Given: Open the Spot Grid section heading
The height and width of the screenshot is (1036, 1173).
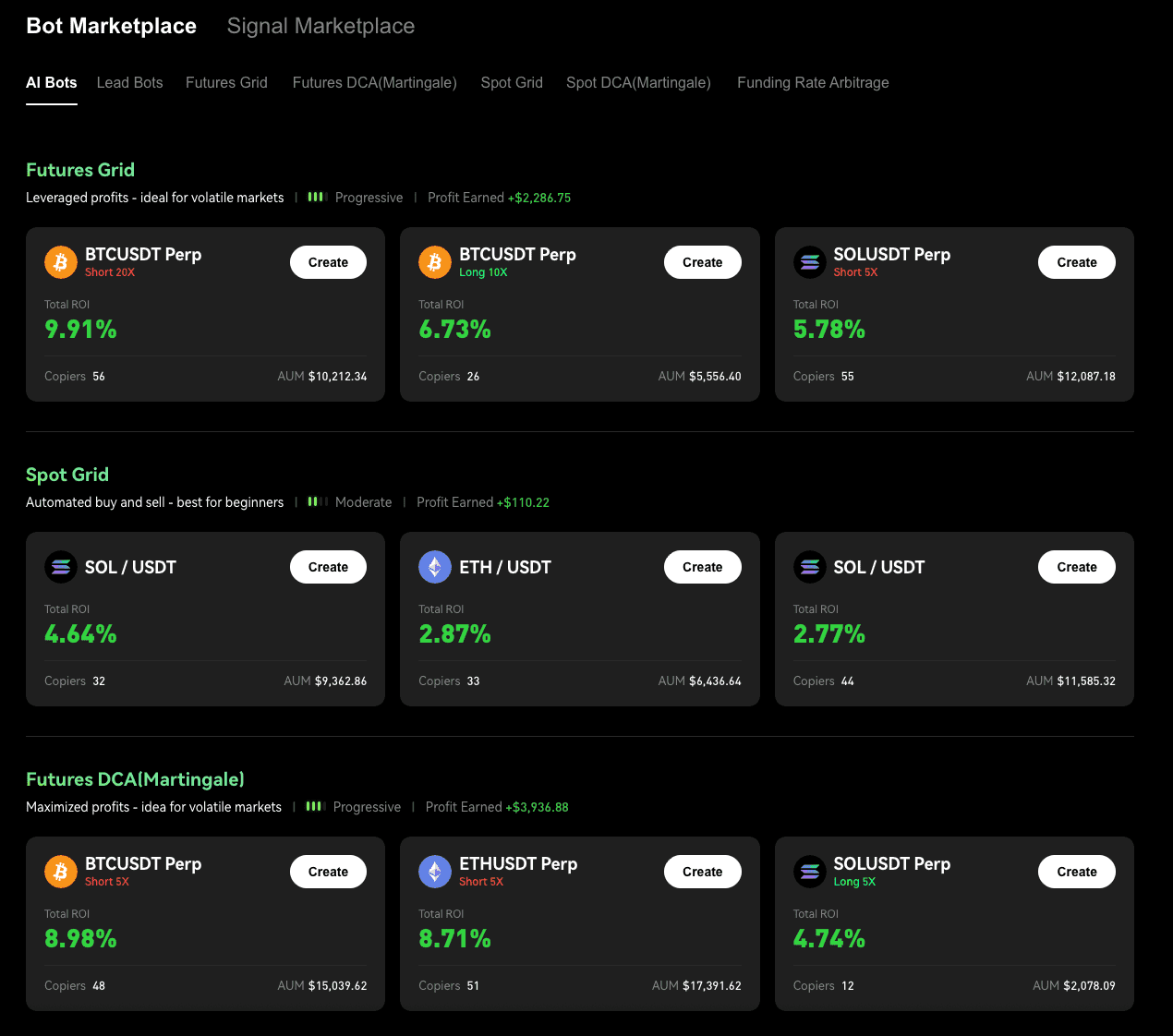Looking at the screenshot, I should 67,475.
